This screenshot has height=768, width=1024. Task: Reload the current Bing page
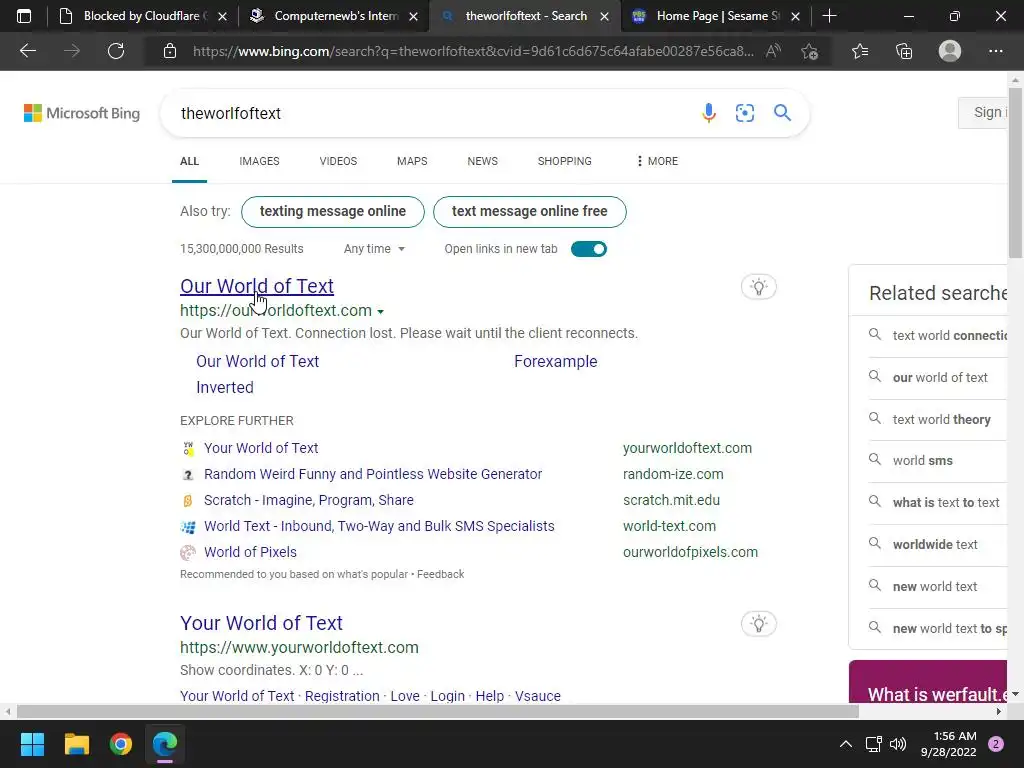pos(116,51)
